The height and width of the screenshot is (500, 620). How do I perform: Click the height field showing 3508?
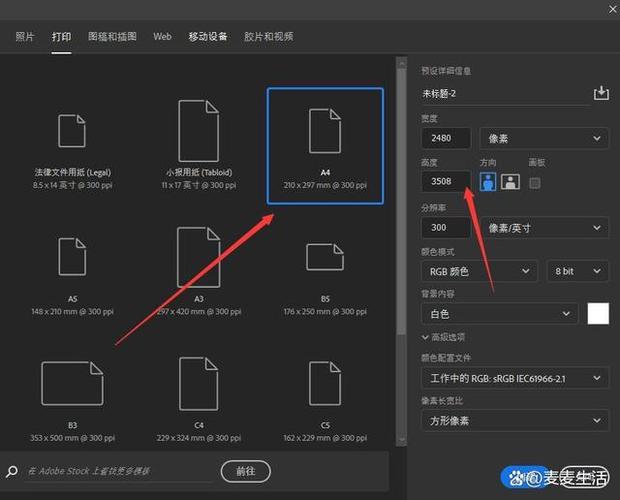[x=446, y=181]
